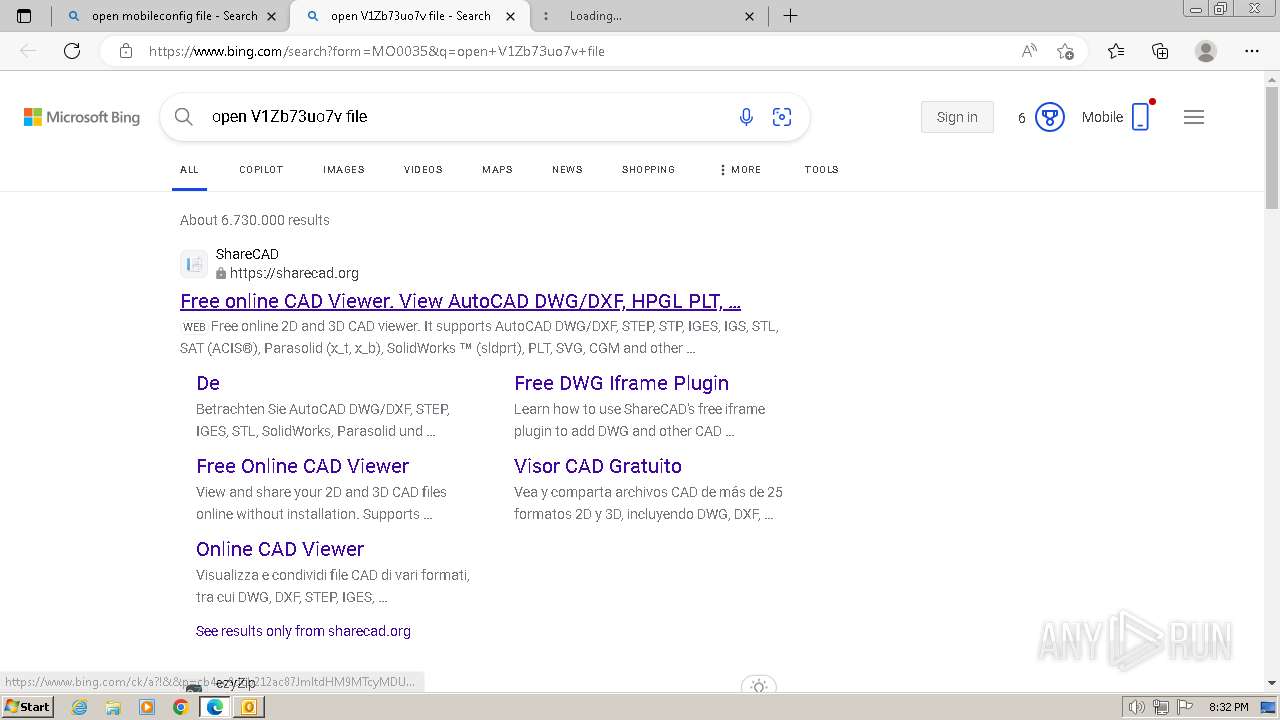This screenshot has height=720, width=1280.
Task: Switch to SHOPPING tab
Action: point(648,170)
